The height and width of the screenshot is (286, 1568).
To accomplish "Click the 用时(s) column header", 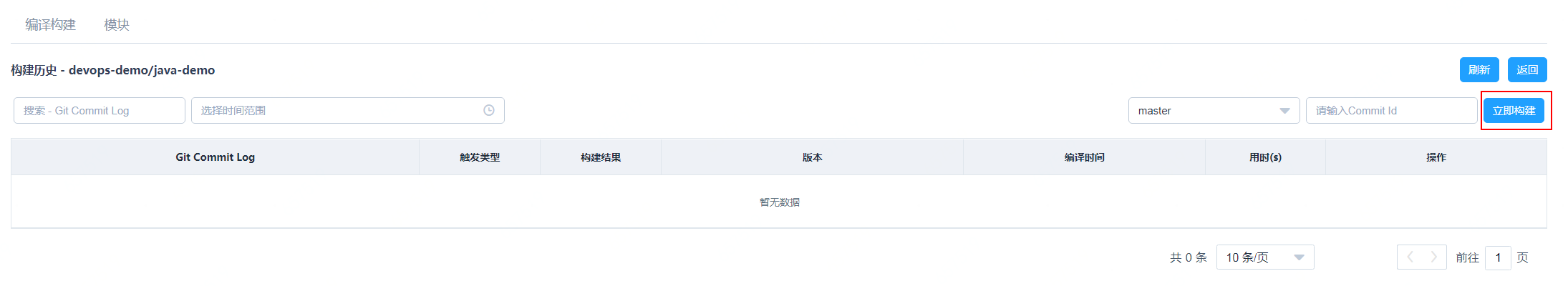I will (1265, 157).
